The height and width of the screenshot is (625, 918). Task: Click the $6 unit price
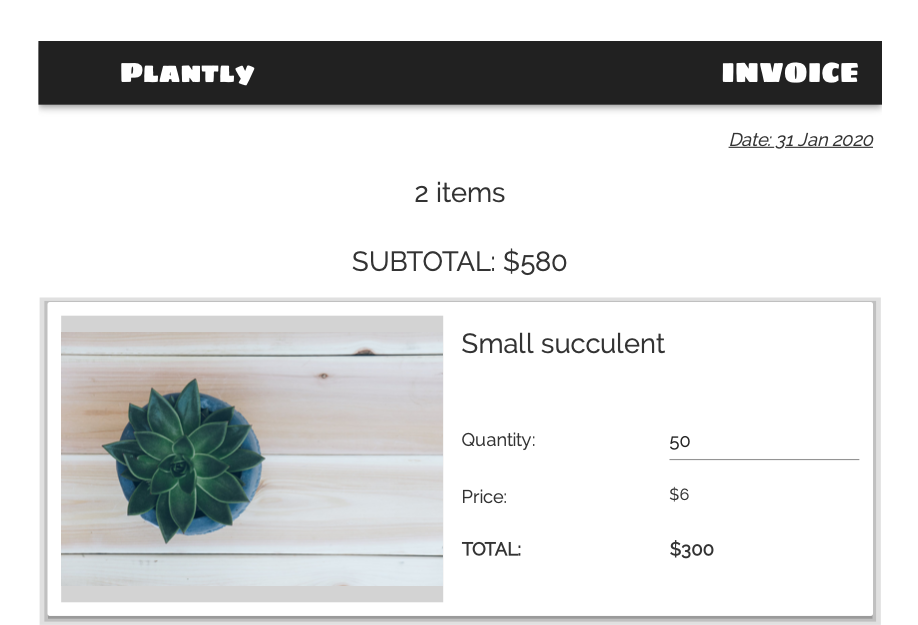tap(679, 495)
